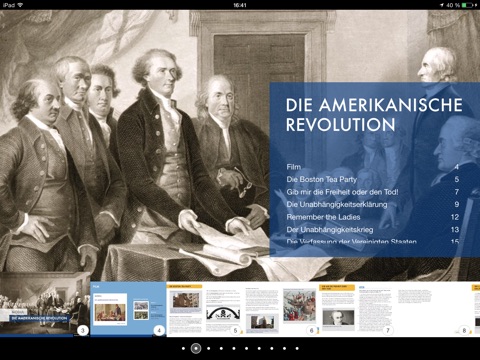This screenshot has width=480, height=360.
Task: Tap the "iPad" label in status bar
Action: (8, 5)
